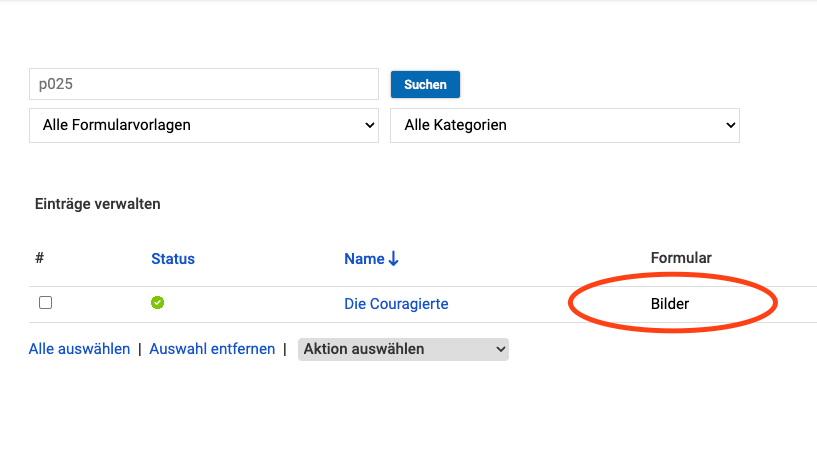This screenshot has height=451, width=817.
Task: Click the green published status icon
Action: coord(157,303)
